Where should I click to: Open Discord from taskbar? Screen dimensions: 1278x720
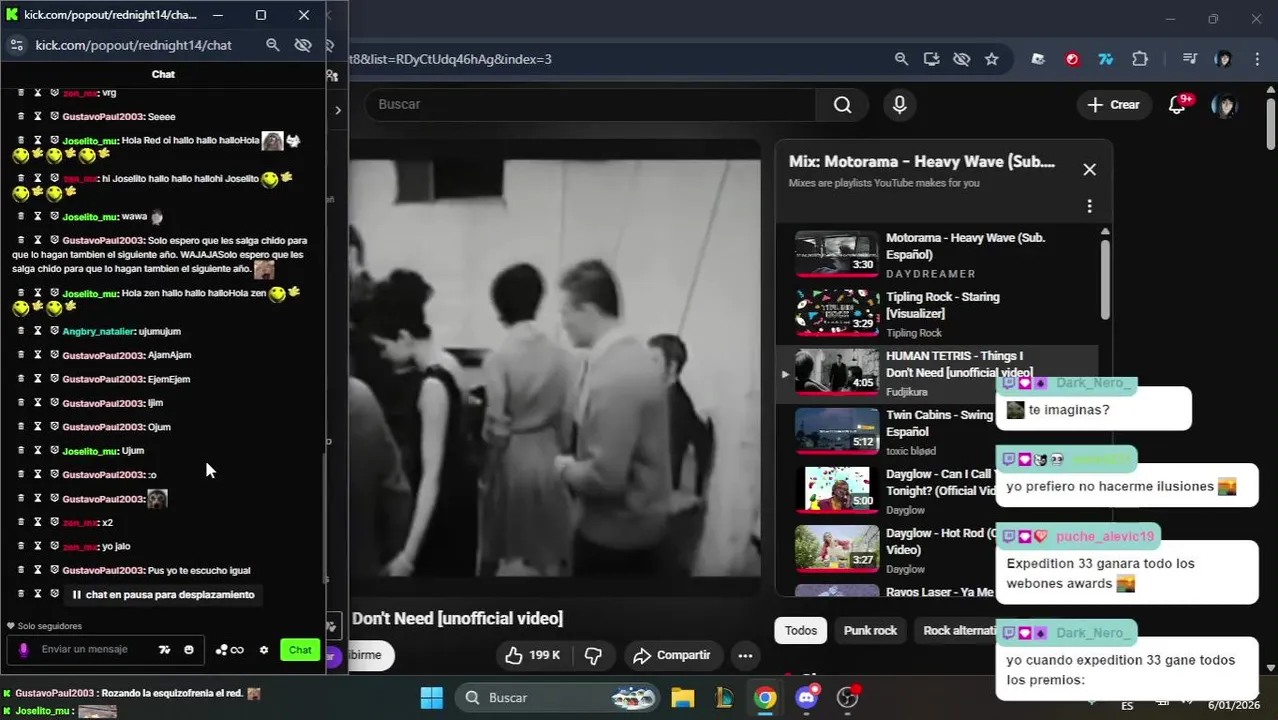point(807,698)
